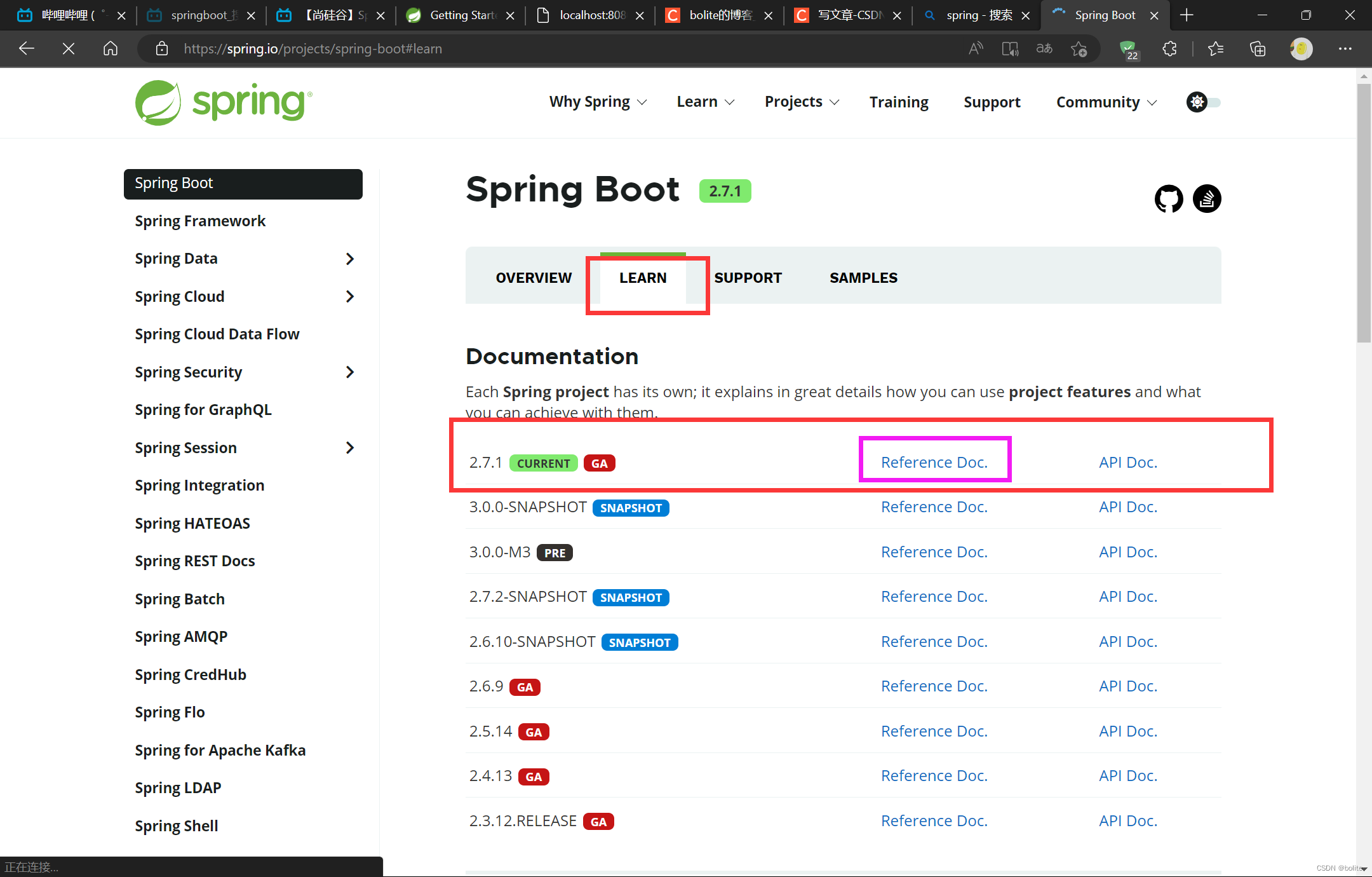1372x877 pixels.
Task: Click the CURRENT version badge 2.7.1 GA
Action: coord(544,462)
